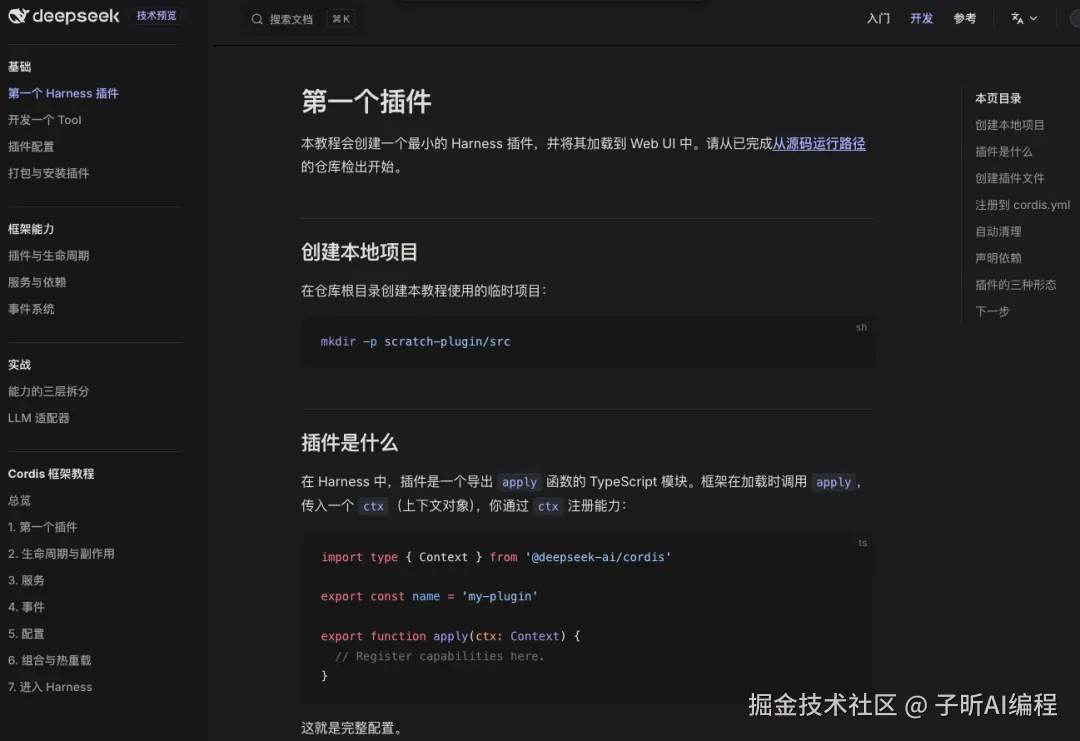
Task: Click the export function apply code line
Action: coord(450,636)
